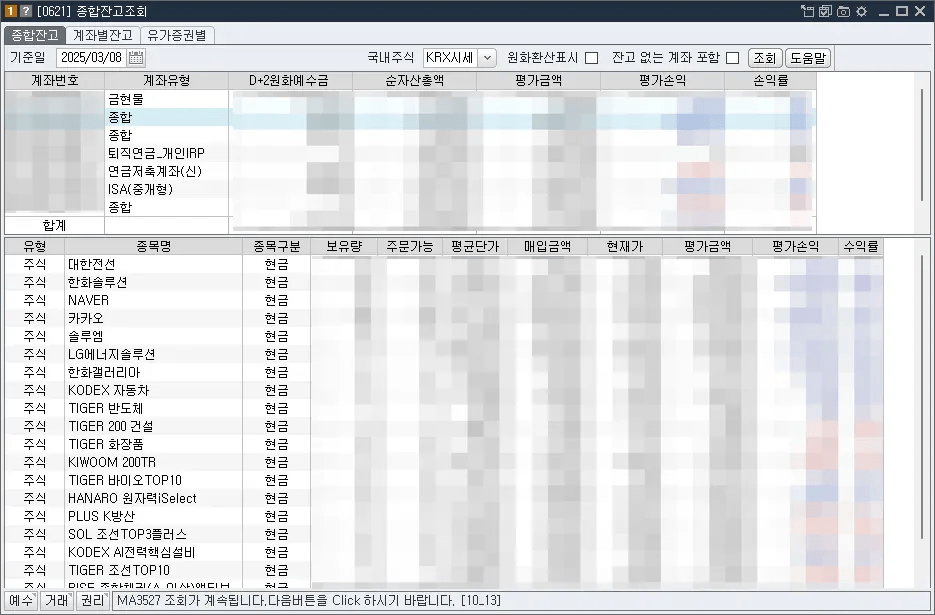
Task: Toggle the 원화환산표시 checkbox
Action: pos(592,58)
